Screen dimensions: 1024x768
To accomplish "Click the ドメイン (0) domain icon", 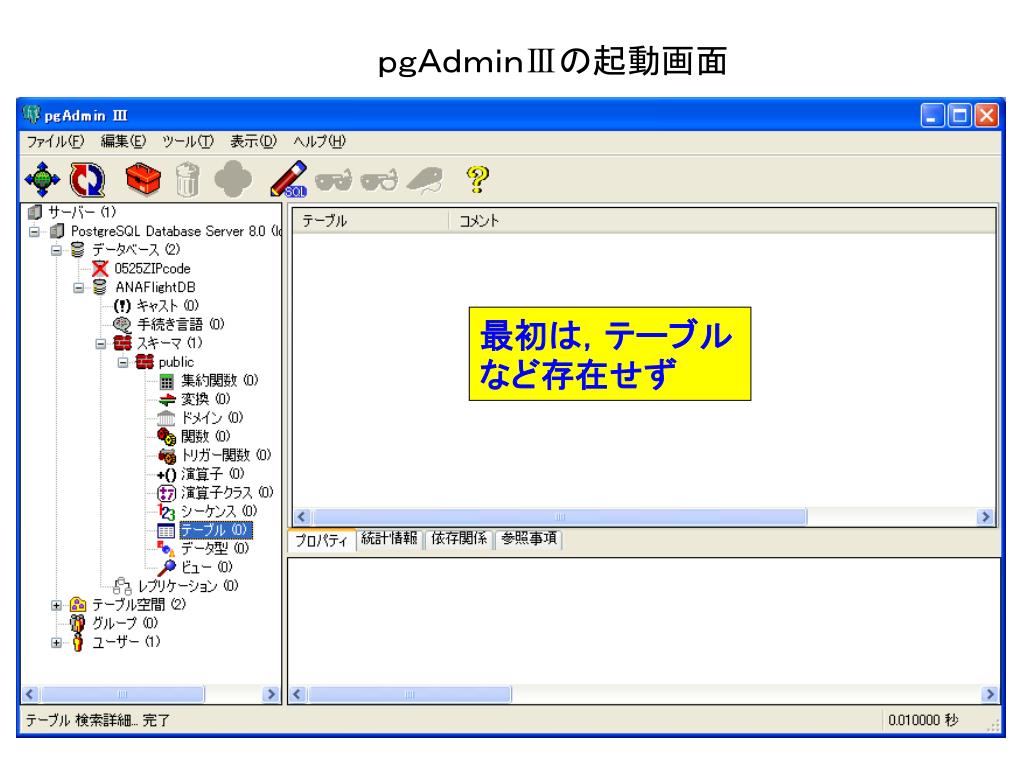I will 167,418.
